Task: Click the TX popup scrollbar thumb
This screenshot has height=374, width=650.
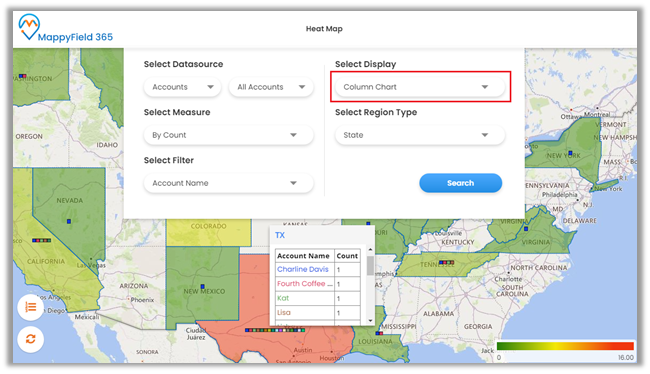Action: [370, 265]
